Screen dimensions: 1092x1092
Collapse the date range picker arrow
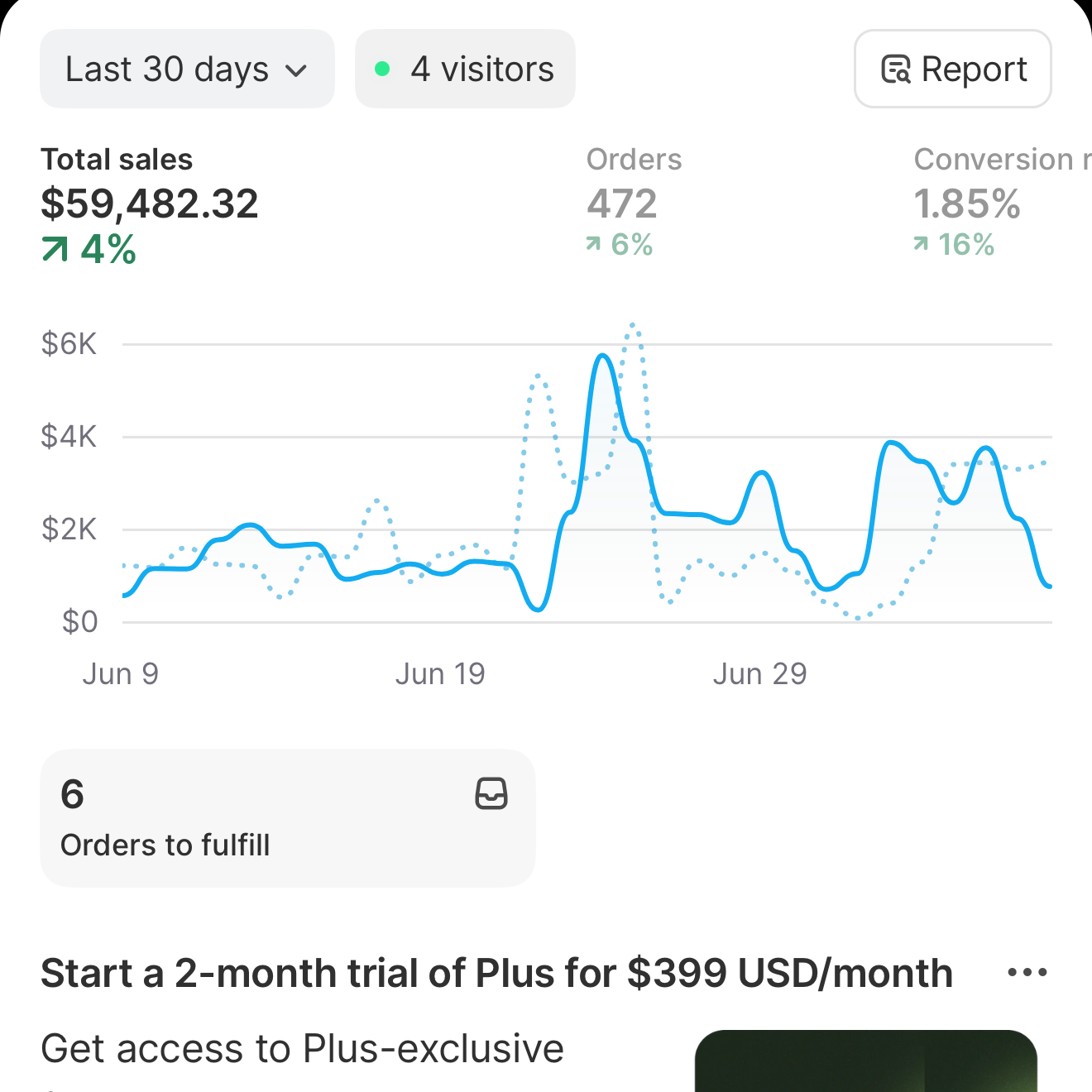297,71
